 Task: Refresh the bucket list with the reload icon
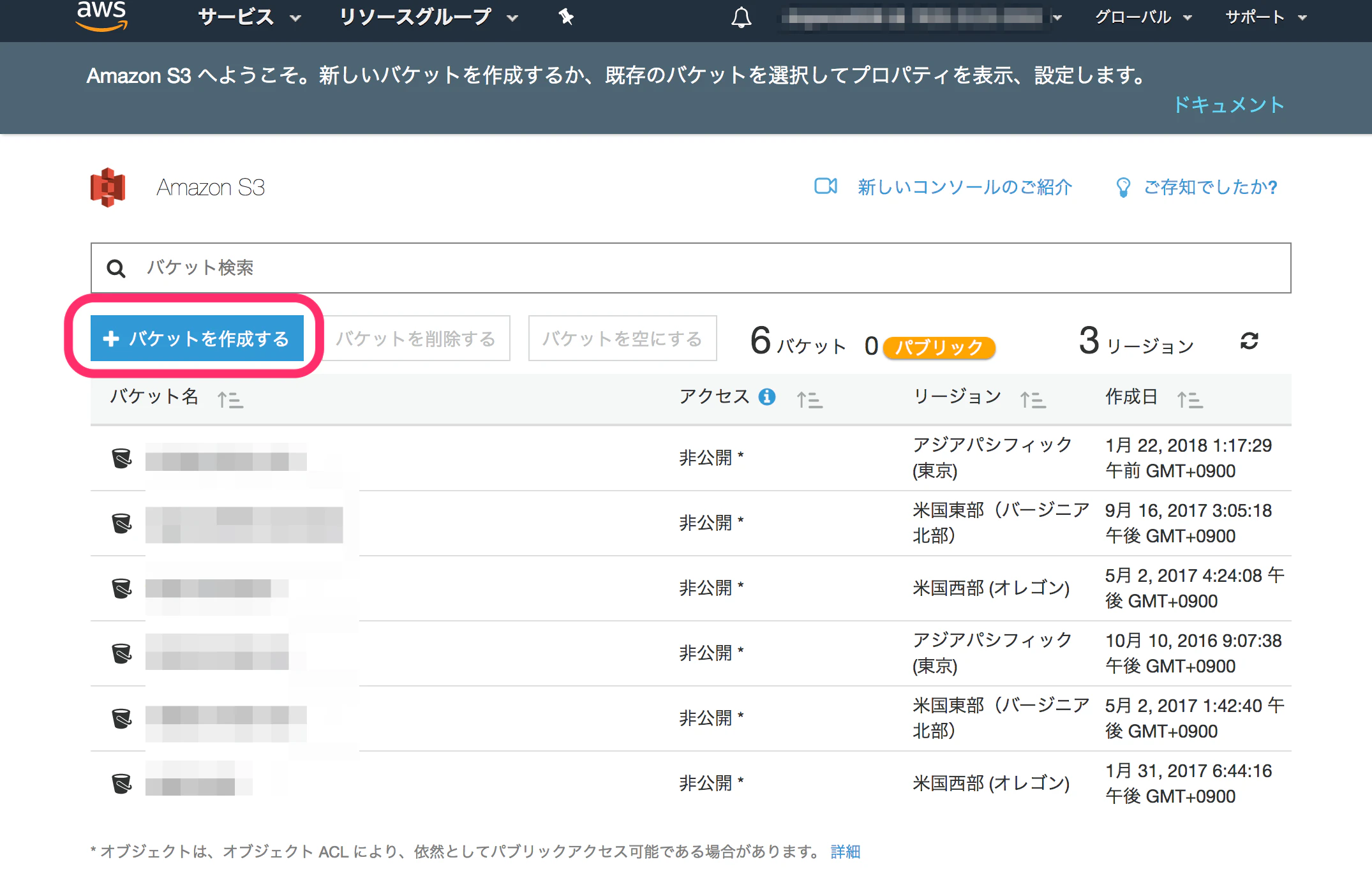(1249, 341)
